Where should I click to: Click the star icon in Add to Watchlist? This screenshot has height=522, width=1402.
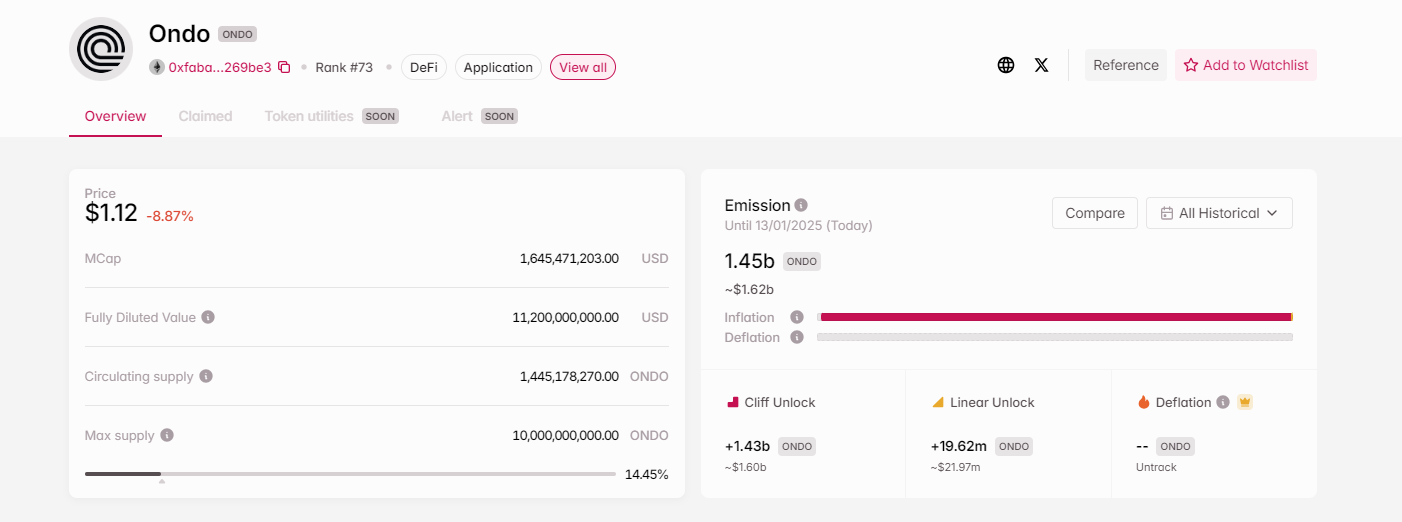1190,65
